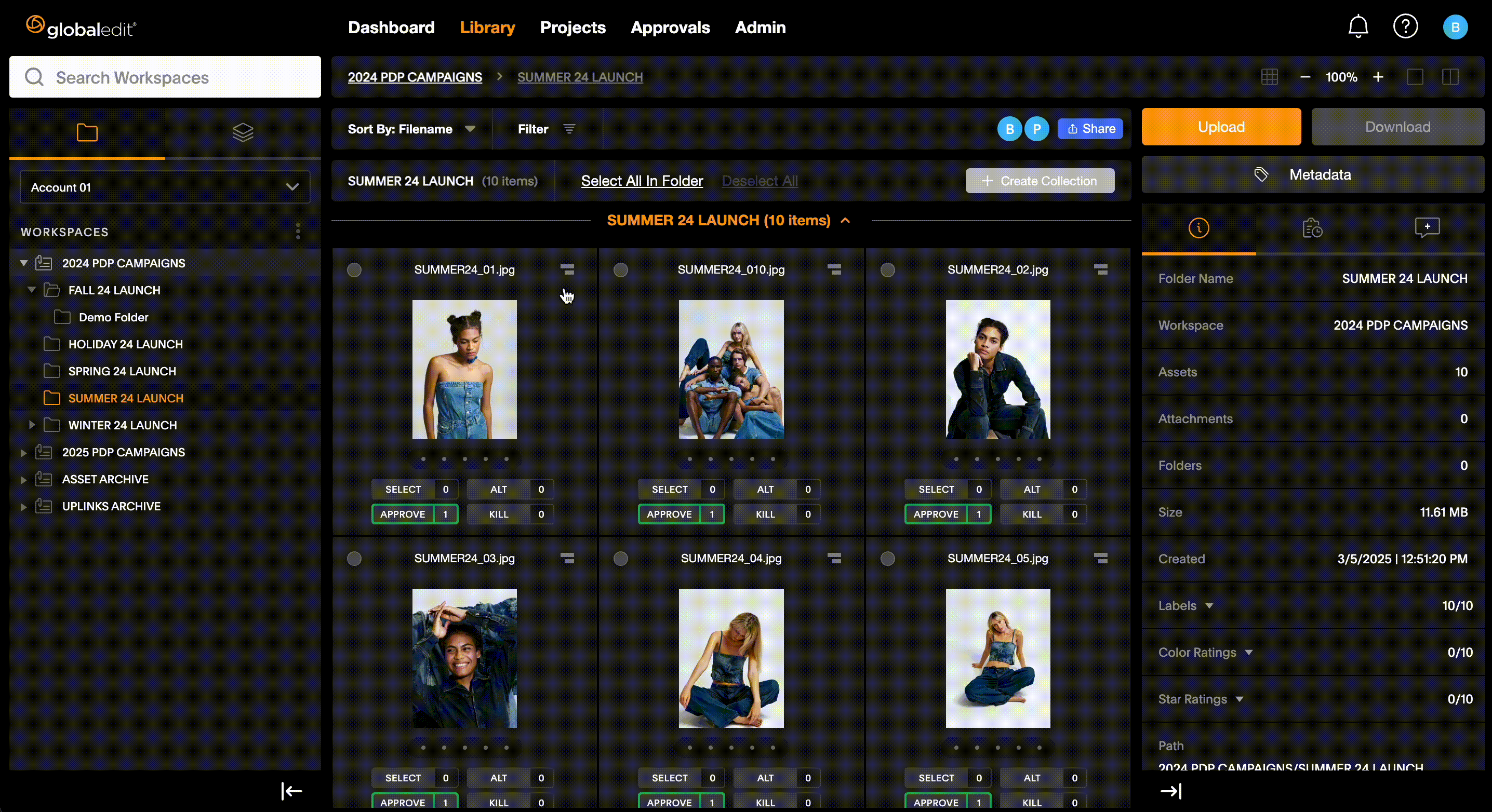Switch to grid view icon

click(1269, 77)
